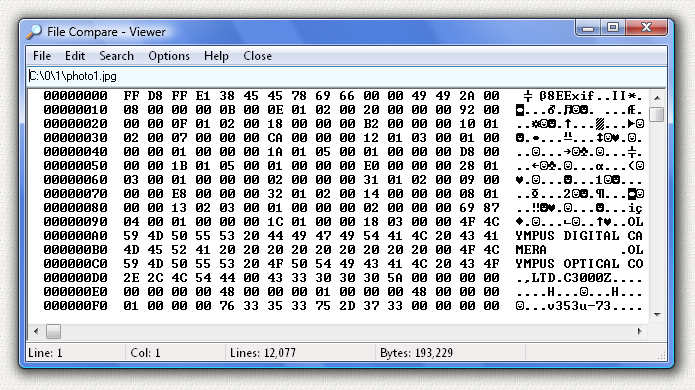Click the ASCII text 'YMPUS OPTICAL CO'
Viewport: 695px width, 390px height.
[x=579, y=264]
